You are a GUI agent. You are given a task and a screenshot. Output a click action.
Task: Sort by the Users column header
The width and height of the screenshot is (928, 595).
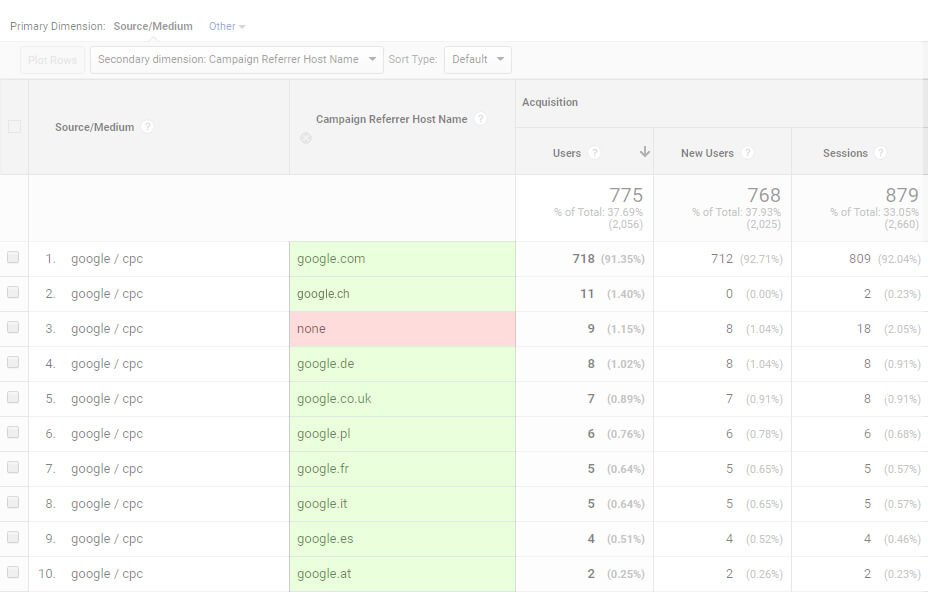click(x=566, y=153)
